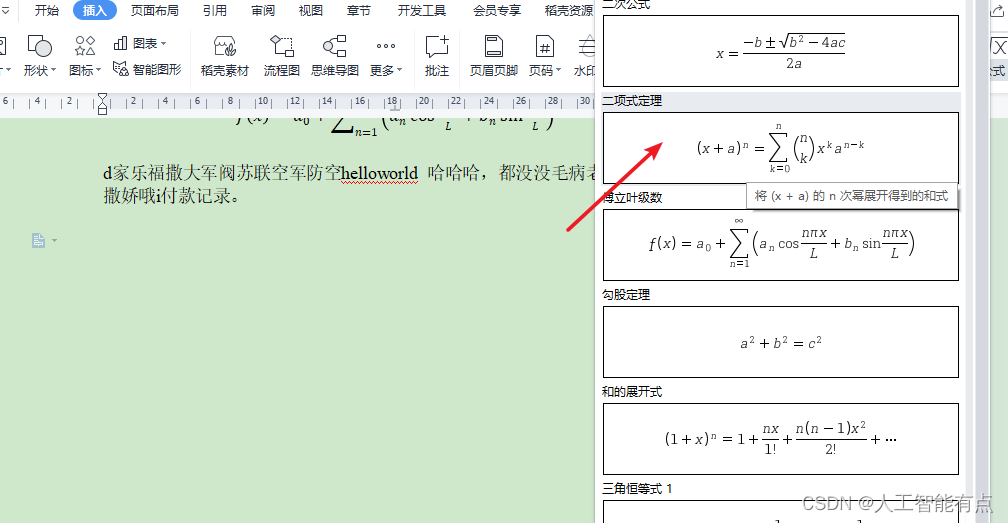
Task: Click the 图标 icons button
Action: [85, 46]
